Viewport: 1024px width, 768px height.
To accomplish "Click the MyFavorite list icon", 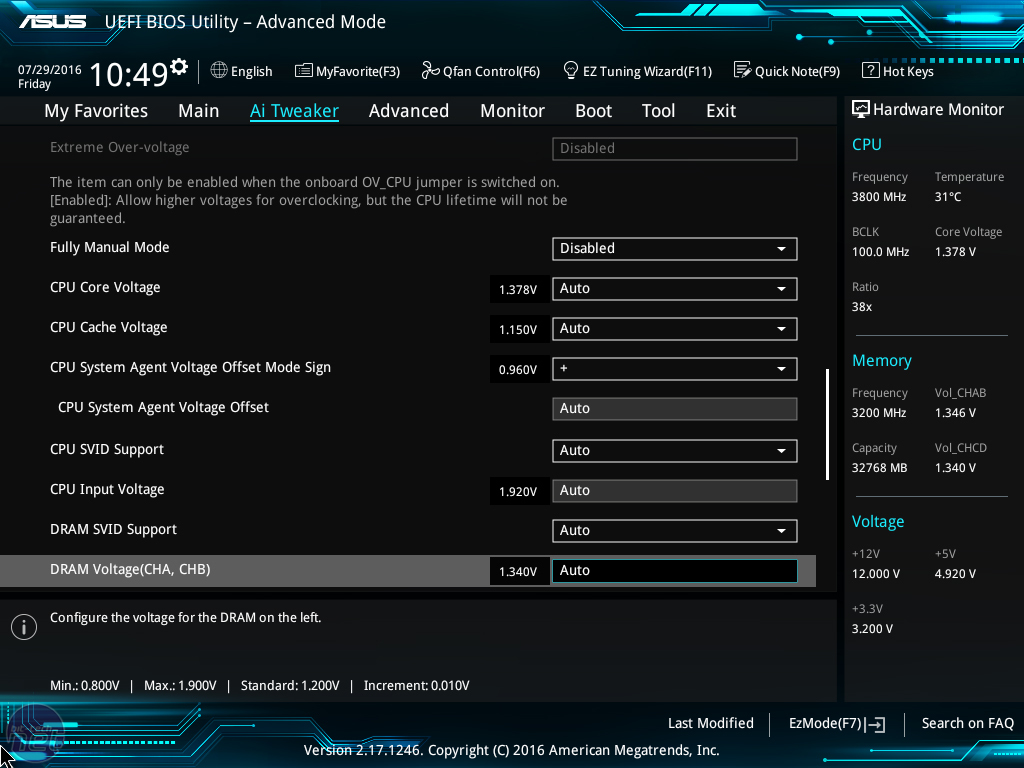I will [x=303, y=71].
